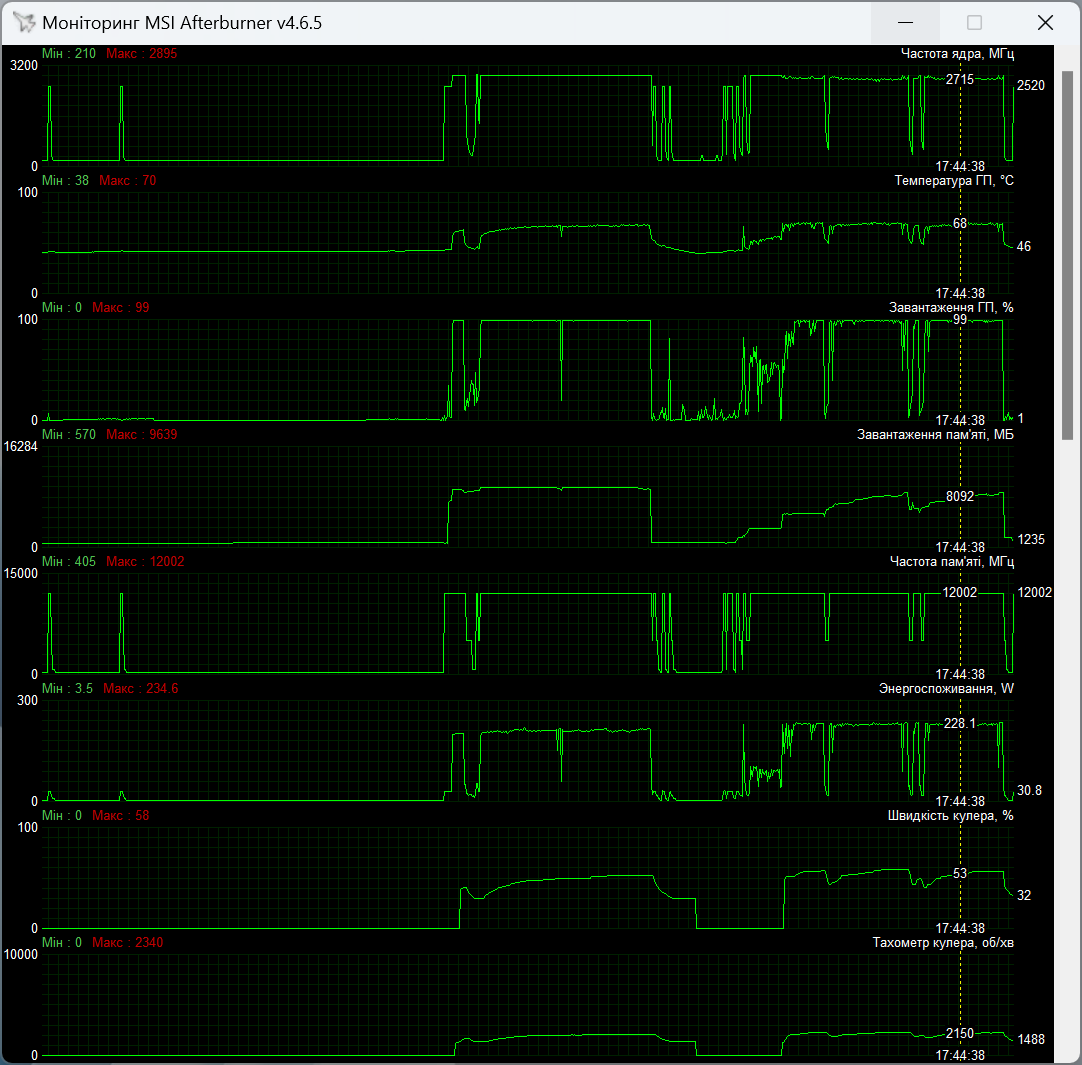Click the marker tachometer value 2150
The height and width of the screenshot is (1065, 1082).
960,1033
